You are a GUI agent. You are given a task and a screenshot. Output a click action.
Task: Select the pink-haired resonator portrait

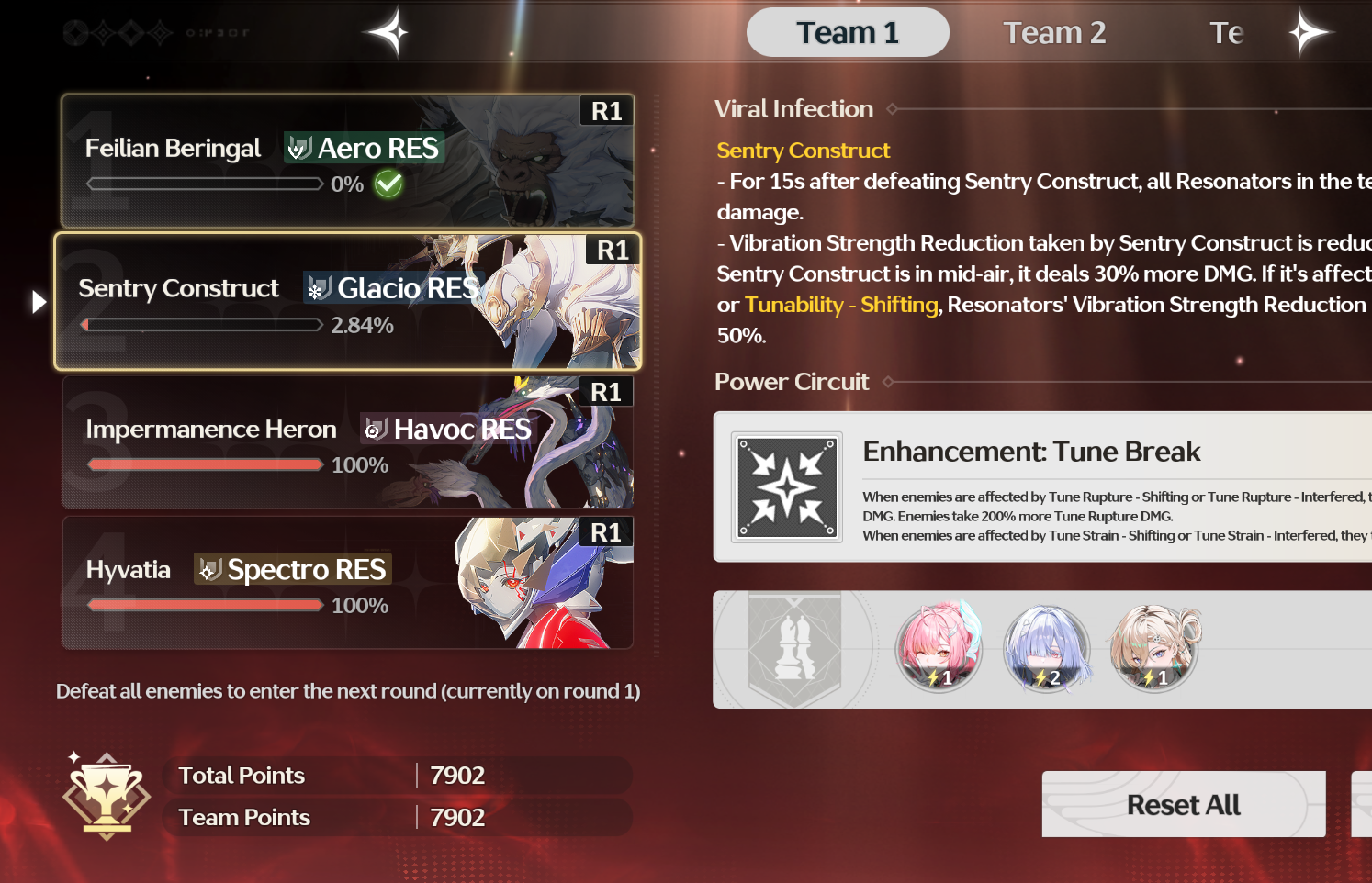[x=939, y=649]
